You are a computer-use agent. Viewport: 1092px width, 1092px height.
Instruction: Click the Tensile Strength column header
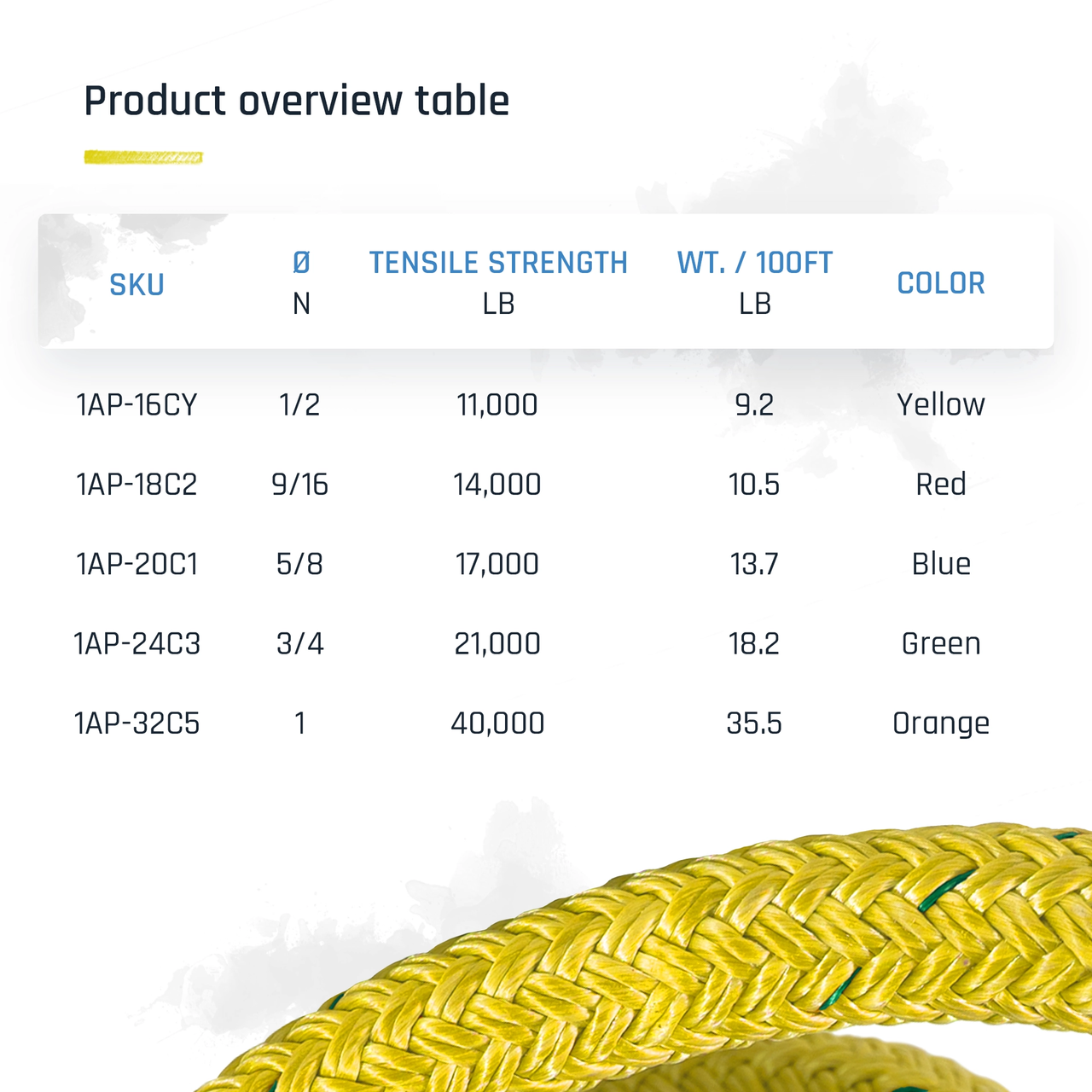point(498,263)
